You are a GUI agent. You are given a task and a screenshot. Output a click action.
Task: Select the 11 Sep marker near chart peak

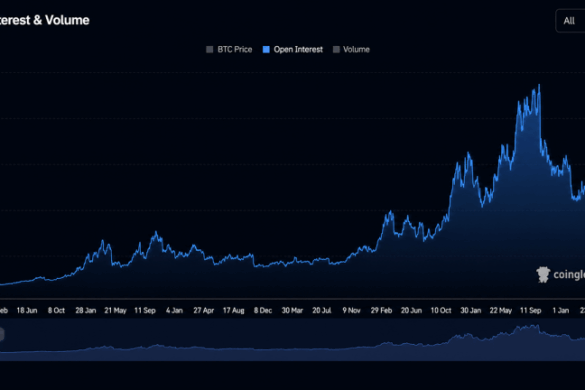pyautogui.click(x=531, y=311)
